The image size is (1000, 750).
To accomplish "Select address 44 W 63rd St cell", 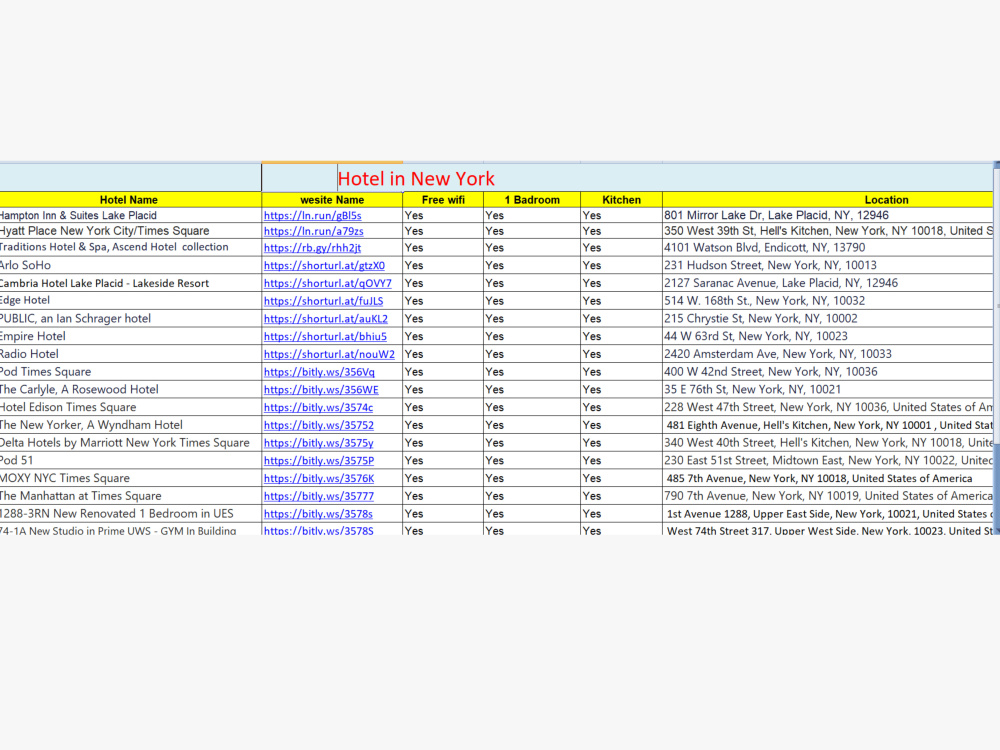I will (828, 336).
